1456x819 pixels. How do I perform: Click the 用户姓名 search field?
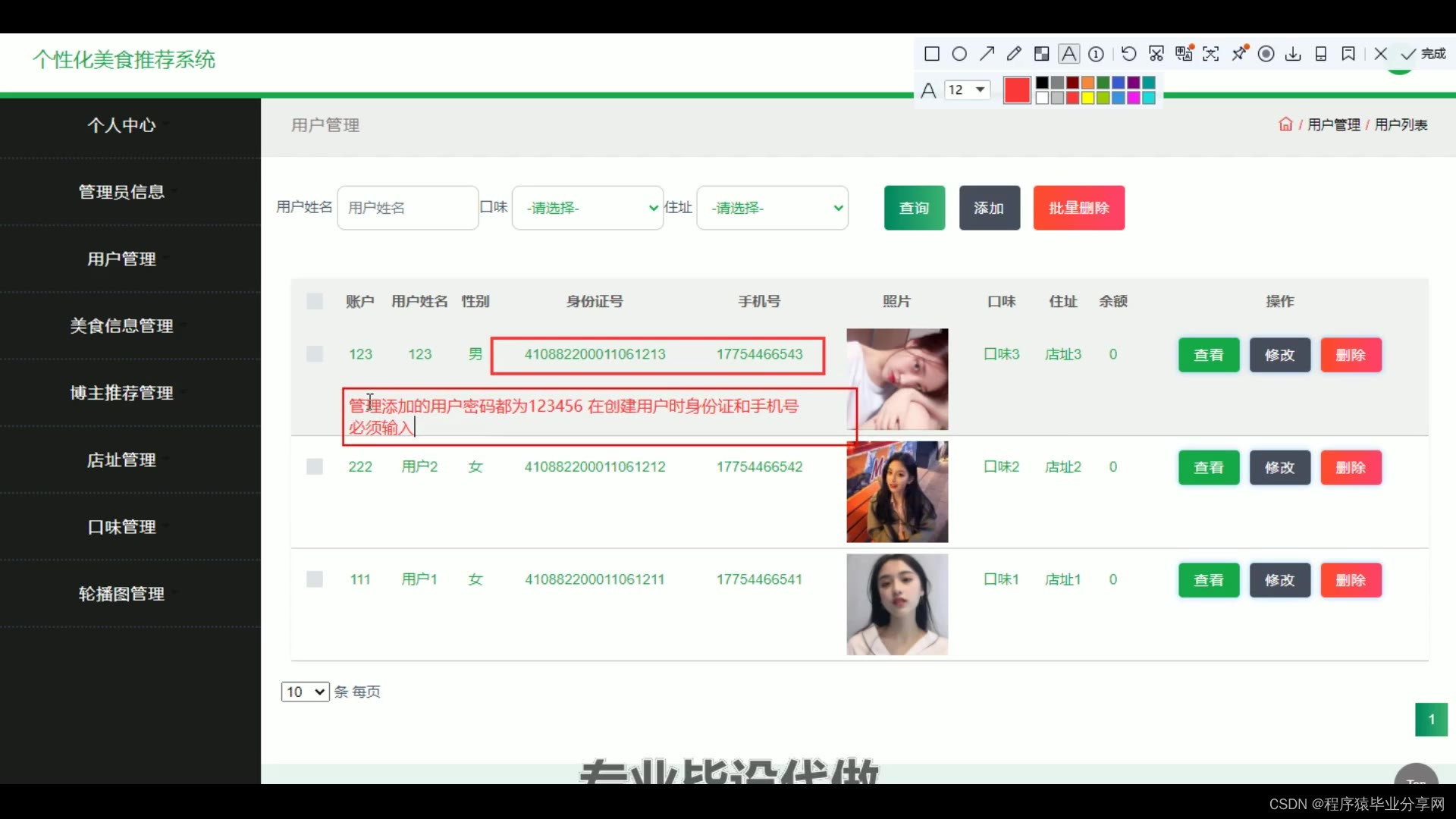tap(407, 208)
